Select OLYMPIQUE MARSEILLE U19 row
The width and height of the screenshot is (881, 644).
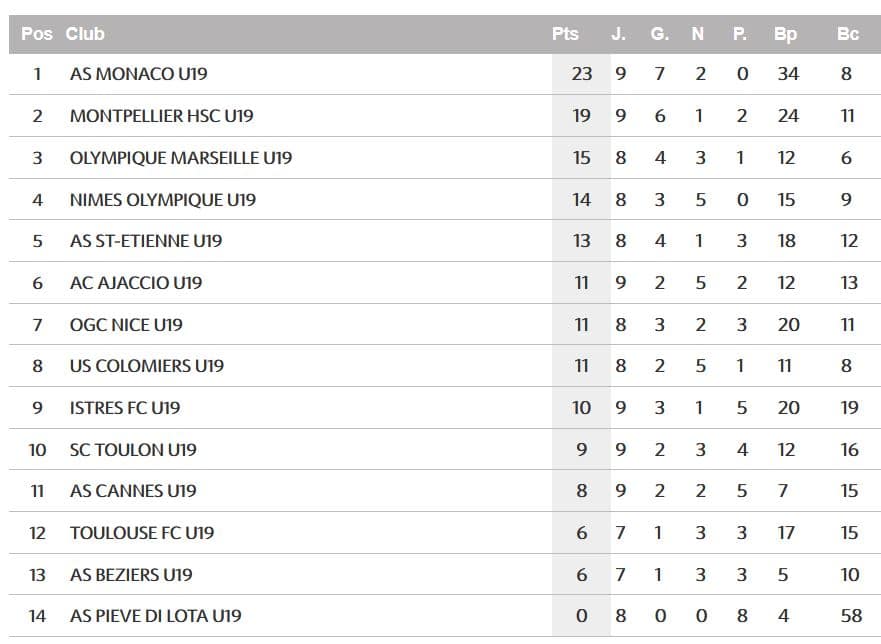coord(445,158)
